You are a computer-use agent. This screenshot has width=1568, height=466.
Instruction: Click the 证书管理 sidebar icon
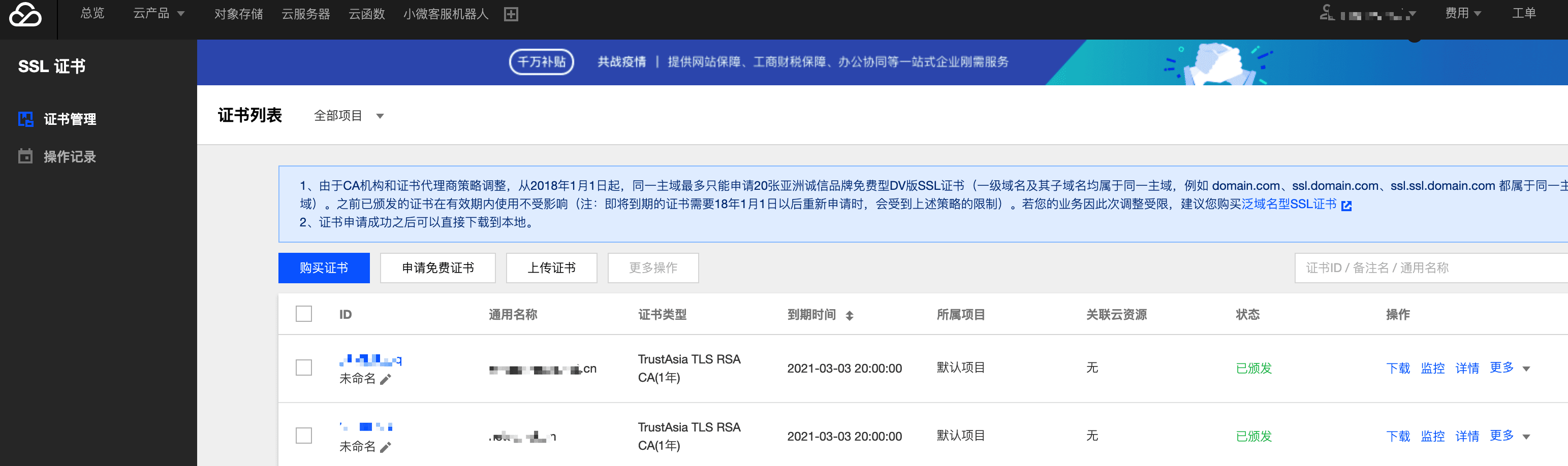(25, 119)
